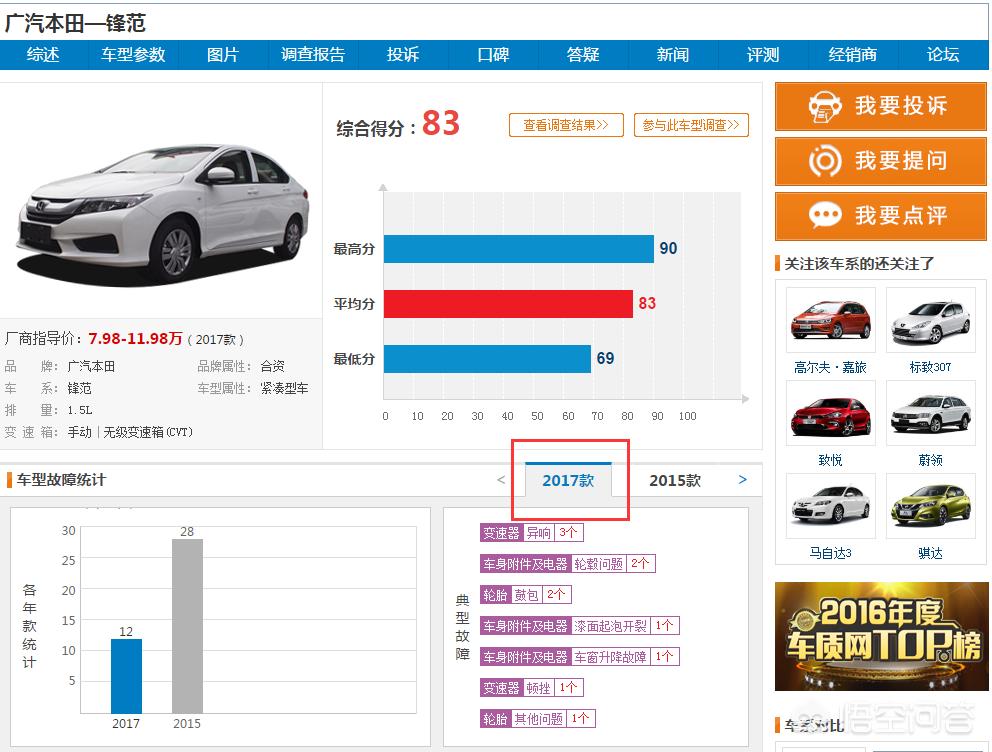This screenshot has width=992, height=752.
Task: Open the 蔚领 car thumbnail
Action: (931, 414)
